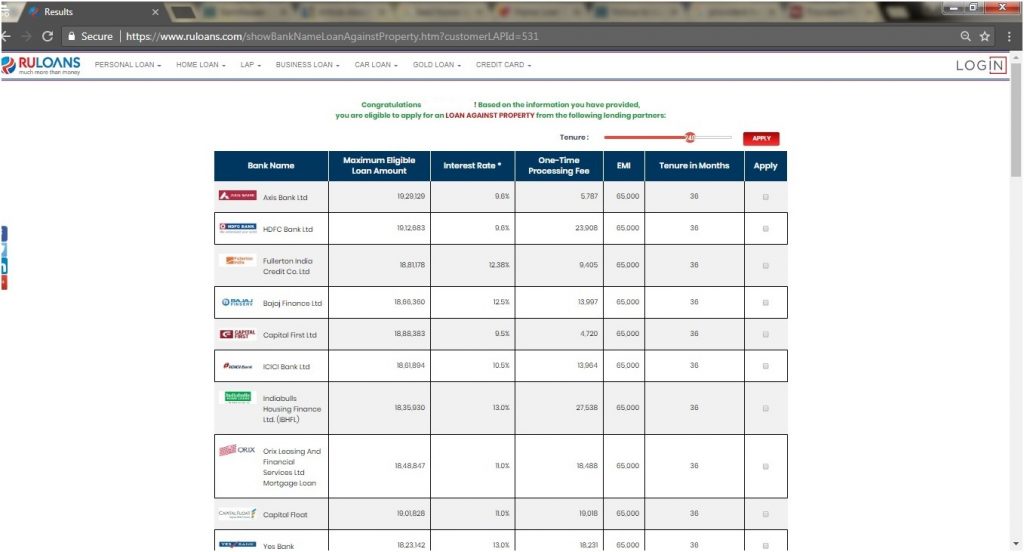1024x552 pixels.
Task: Click the RULOANS logo
Action: [x=40, y=65]
